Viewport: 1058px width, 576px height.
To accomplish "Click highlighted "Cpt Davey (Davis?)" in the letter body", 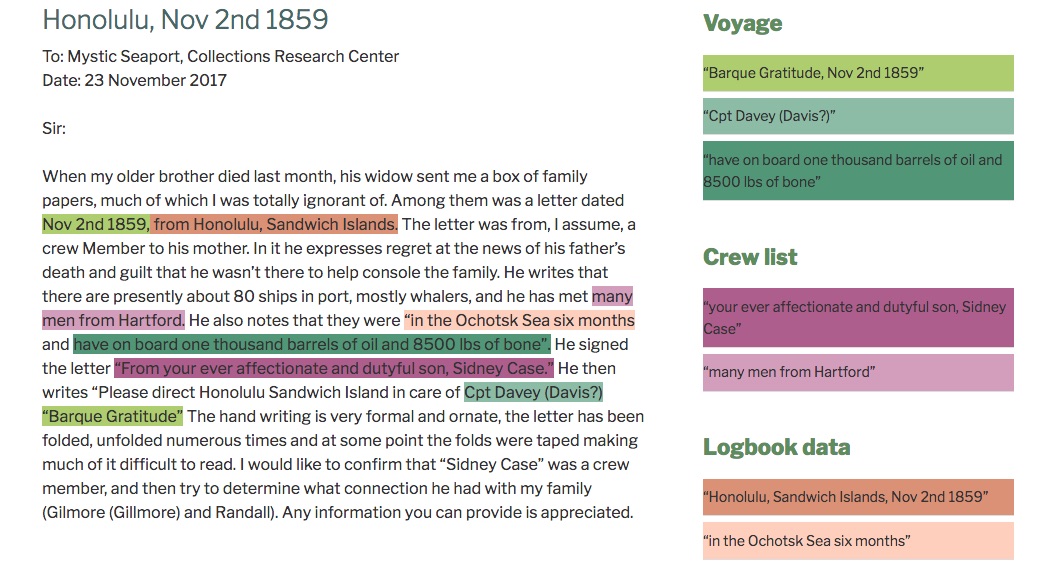I will [533, 392].
